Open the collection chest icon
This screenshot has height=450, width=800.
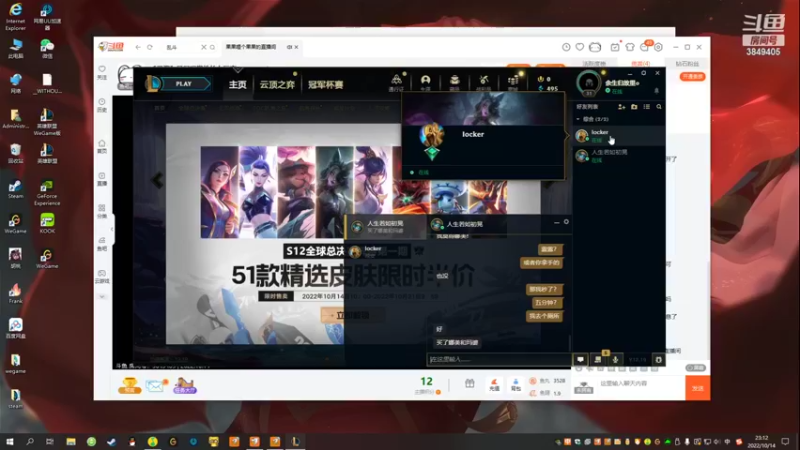pyautogui.click(x=454, y=82)
